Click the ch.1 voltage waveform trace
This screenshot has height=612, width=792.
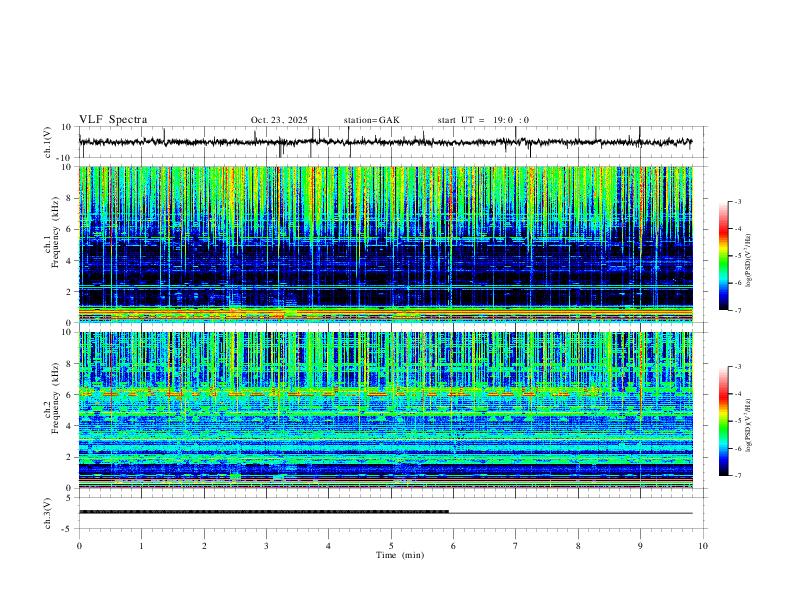click(x=385, y=142)
